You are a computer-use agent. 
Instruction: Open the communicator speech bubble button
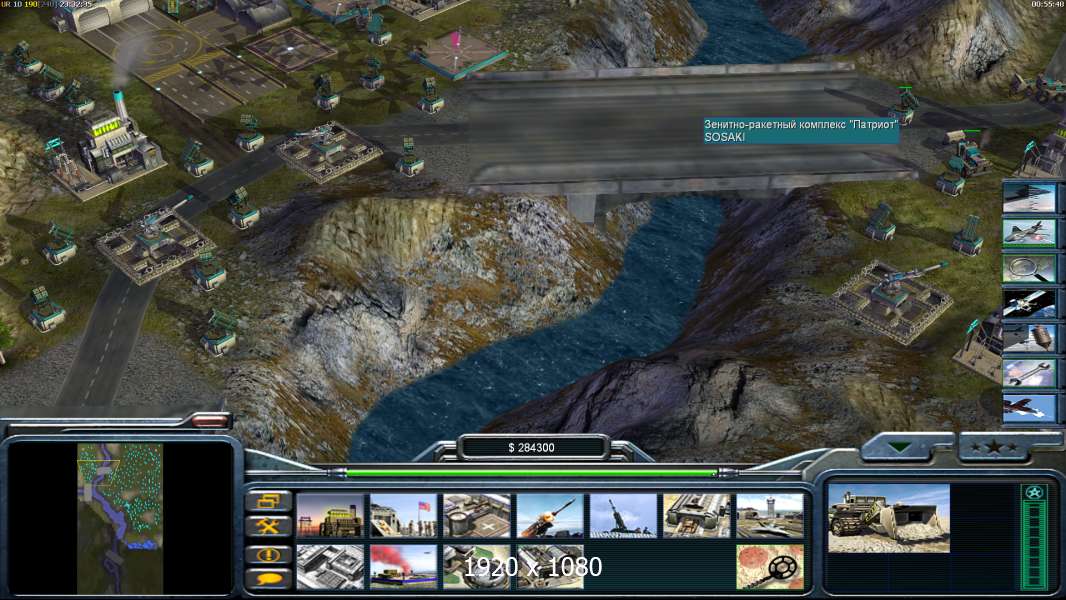(269, 579)
